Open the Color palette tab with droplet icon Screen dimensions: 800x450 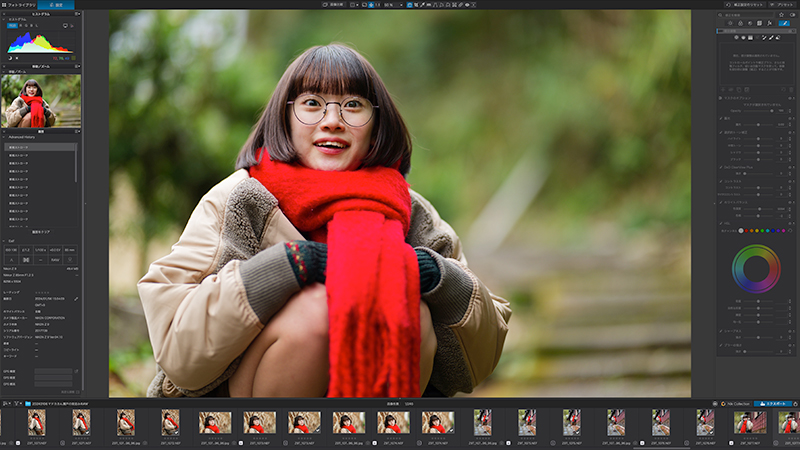(x=740, y=23)
